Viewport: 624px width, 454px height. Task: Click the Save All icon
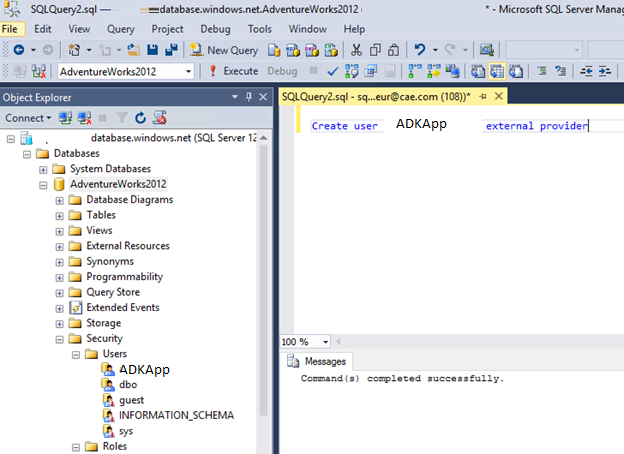(171, 50)
